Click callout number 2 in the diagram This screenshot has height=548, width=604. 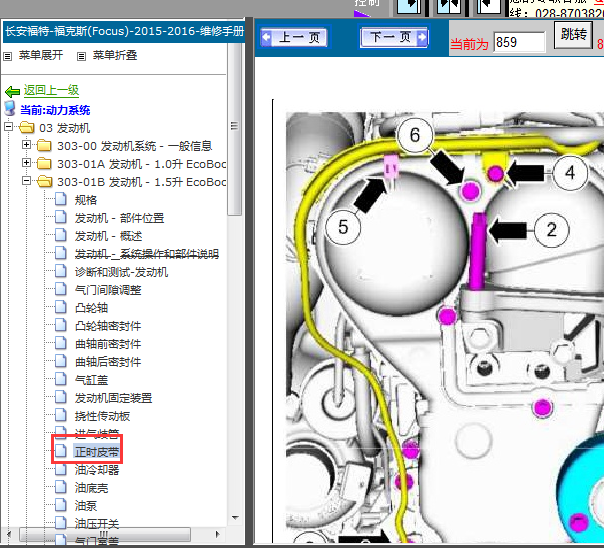pos(552,230)
